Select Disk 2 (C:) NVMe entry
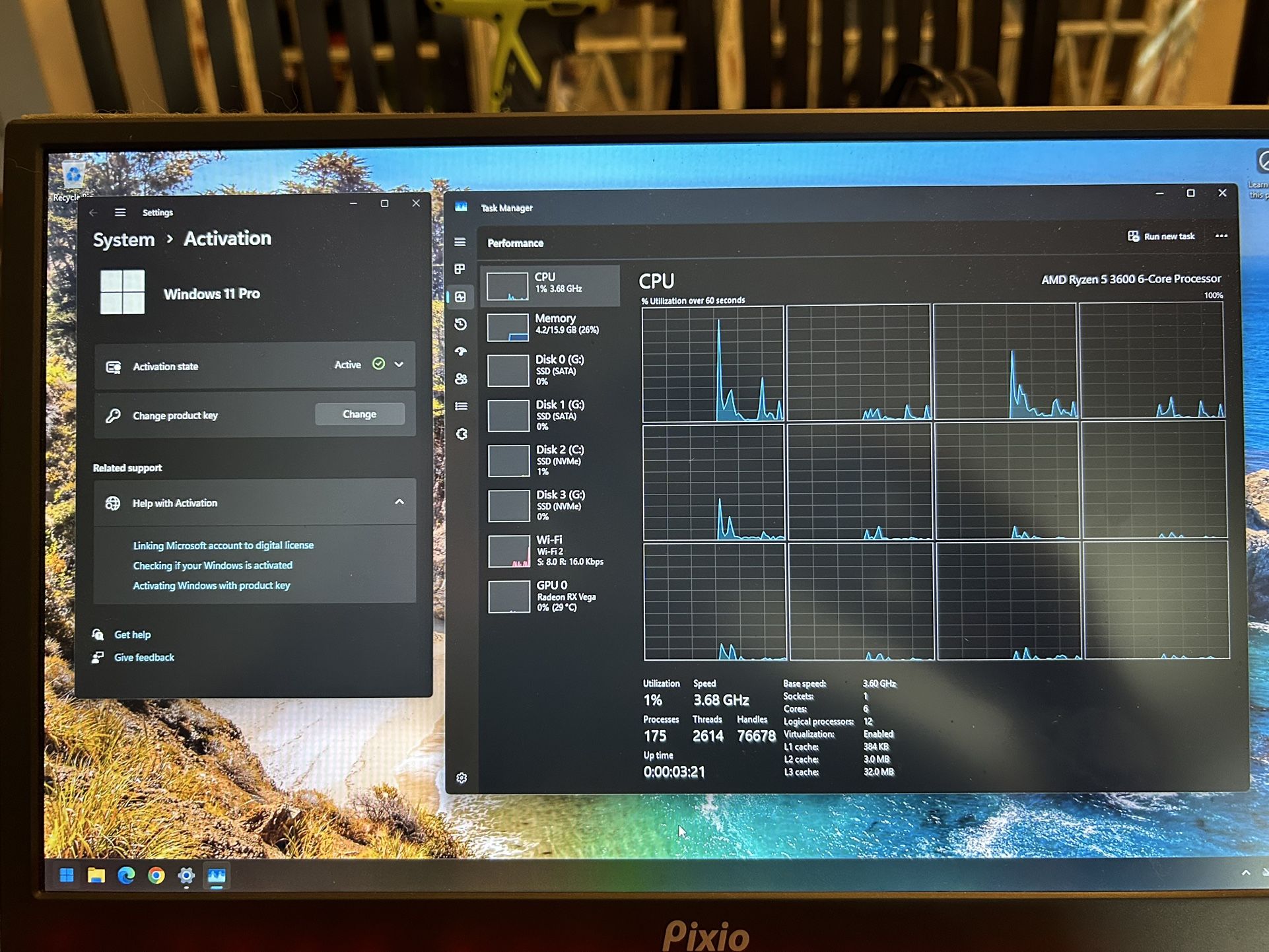 click(553, 461)
